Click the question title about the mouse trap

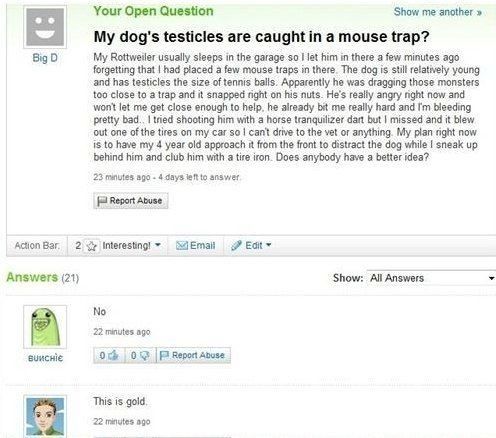pos(261,37)
